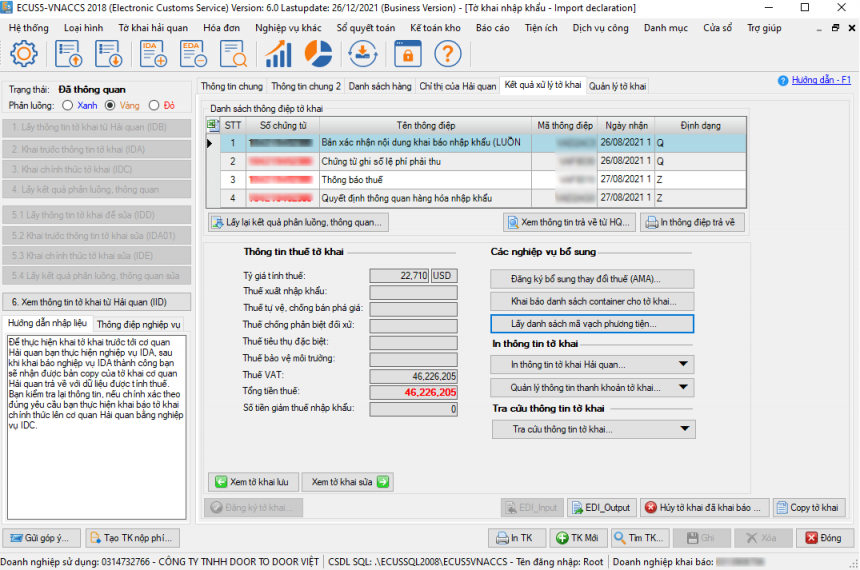
Task: Click 'Lấy danh sách mã vạch phương tiện' button
Action: [592, 324]
